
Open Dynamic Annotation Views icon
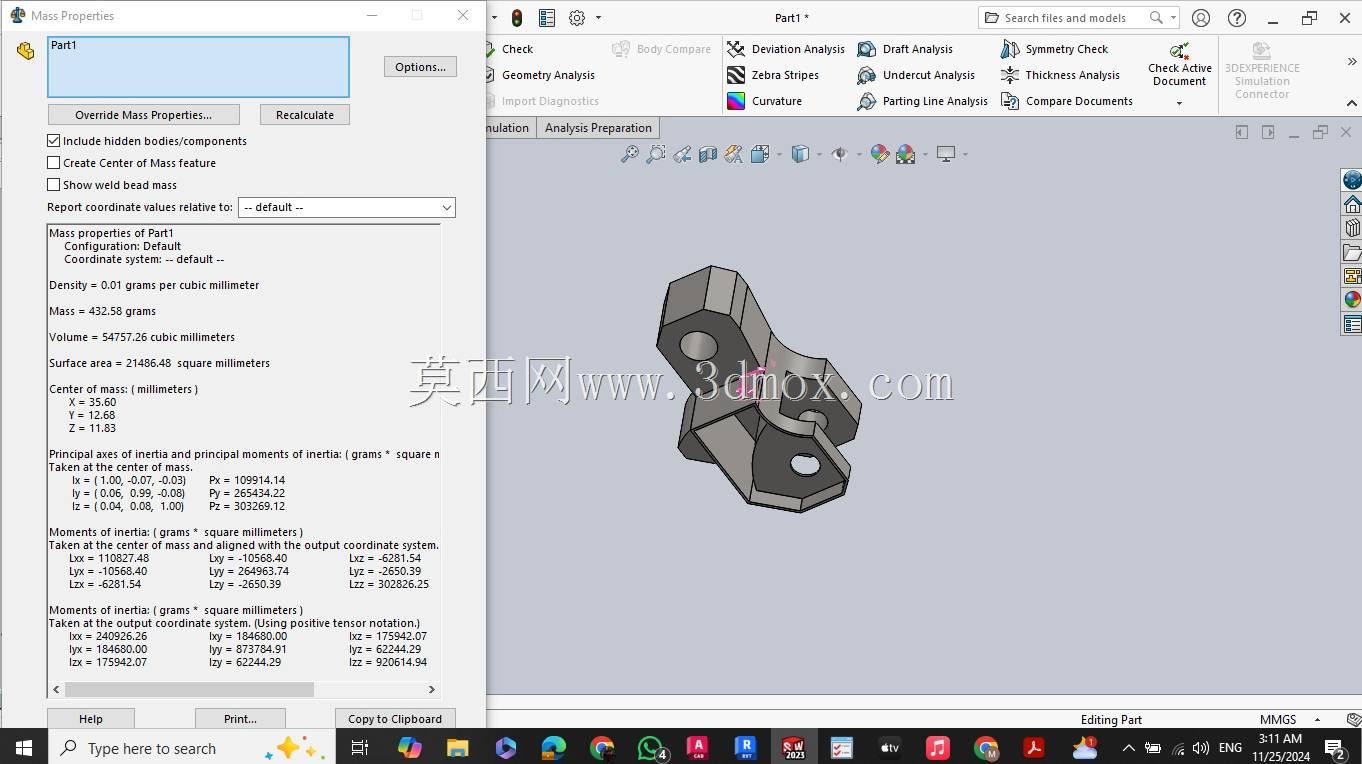point(734,154)
